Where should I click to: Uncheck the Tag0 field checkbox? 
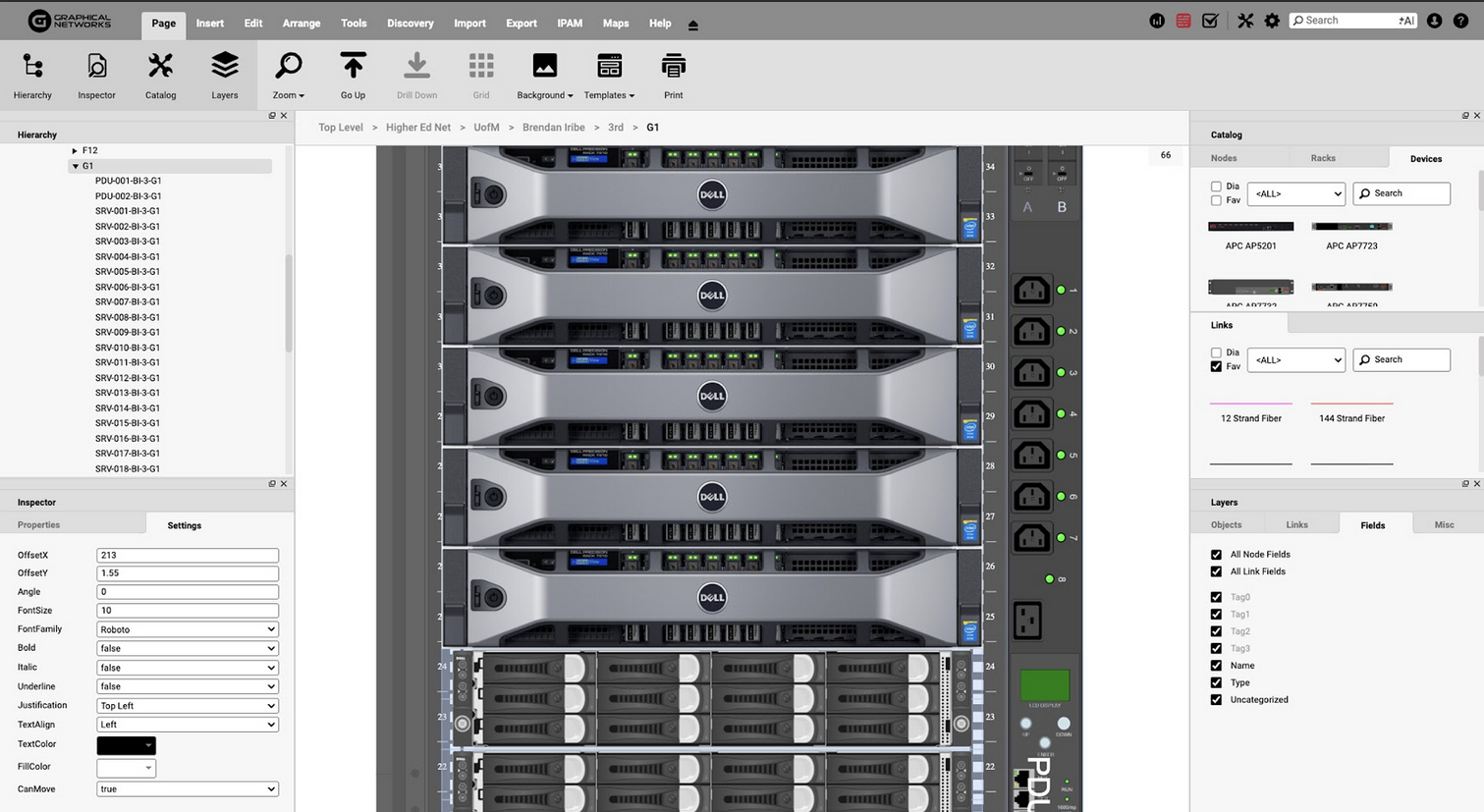[x=1216, y=597]
